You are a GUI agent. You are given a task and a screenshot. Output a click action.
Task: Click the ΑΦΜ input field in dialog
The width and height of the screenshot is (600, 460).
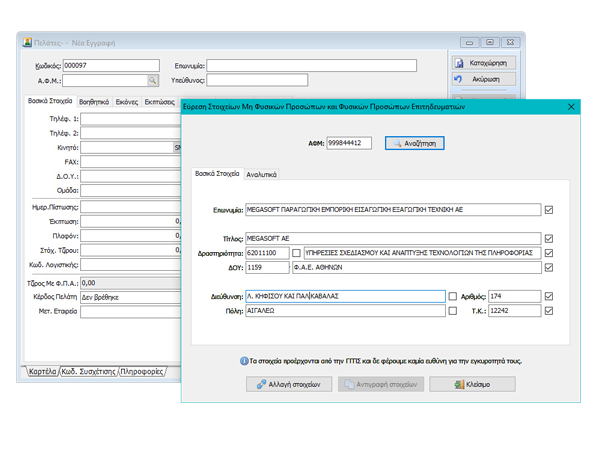[x=349, y=143]
